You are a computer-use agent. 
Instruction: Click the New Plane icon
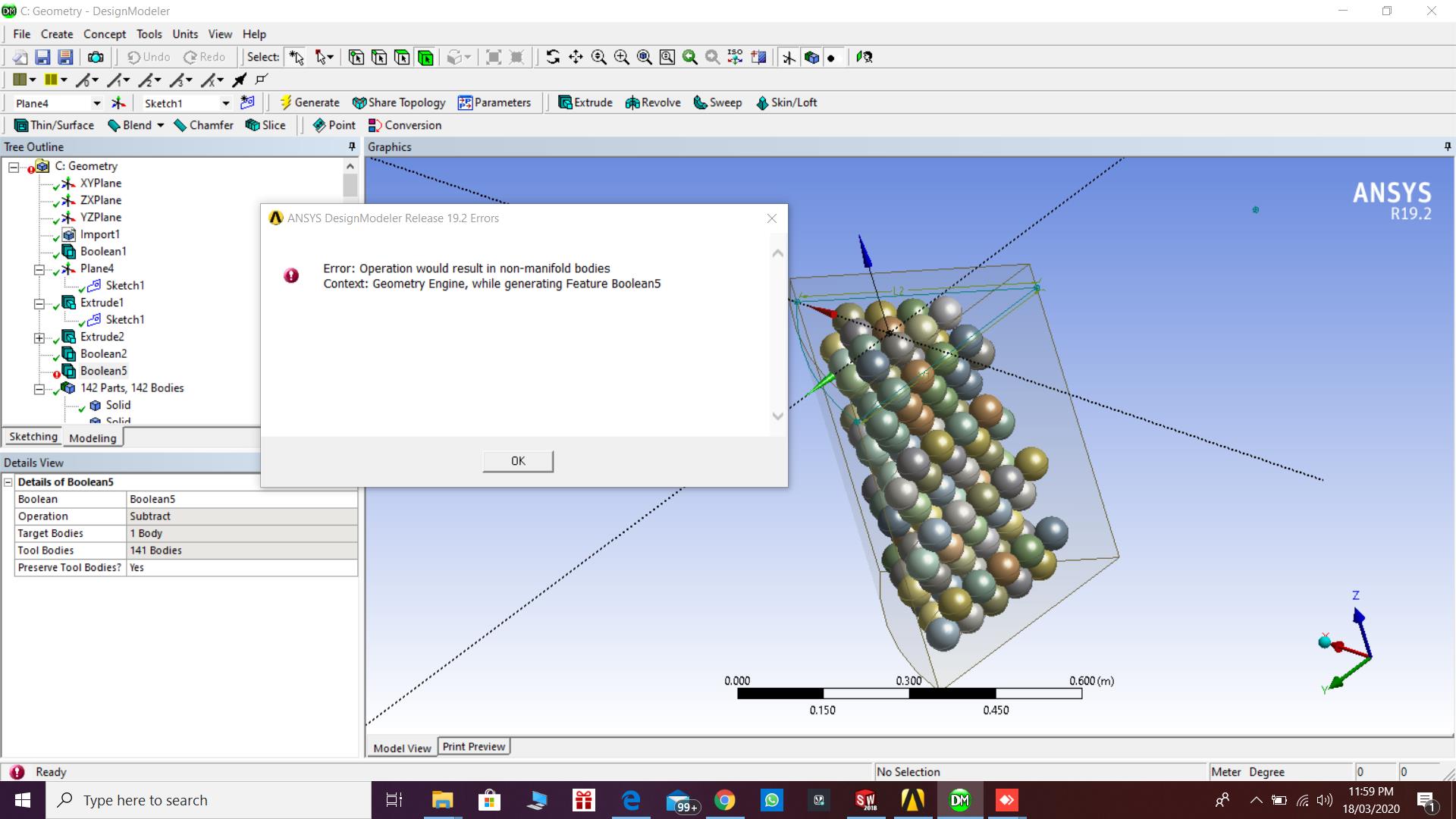(118, 103)
